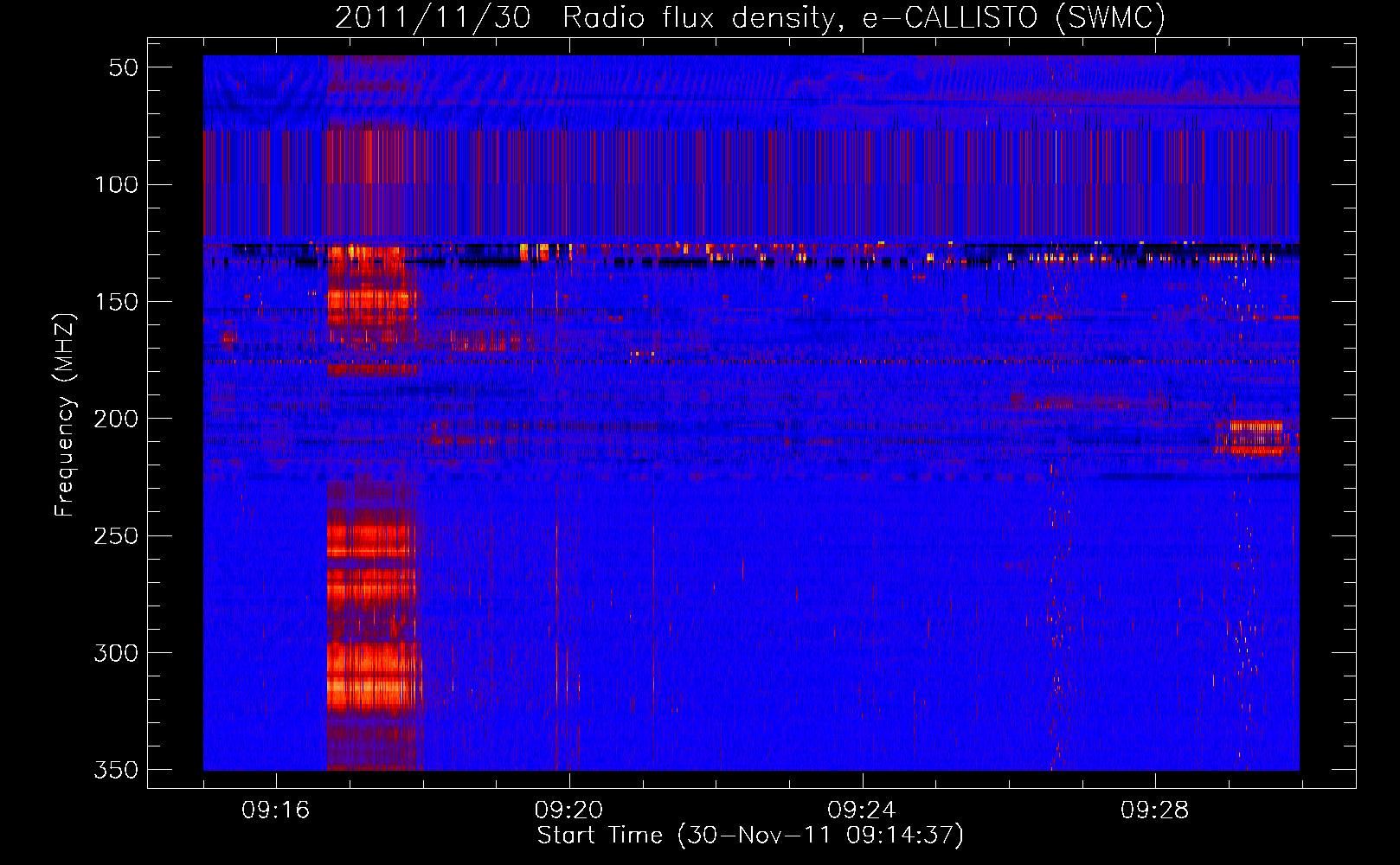This screenshot has width=1400, height=865.
Task: Click the '150' frequency tick label
Action: pos(116,302)
